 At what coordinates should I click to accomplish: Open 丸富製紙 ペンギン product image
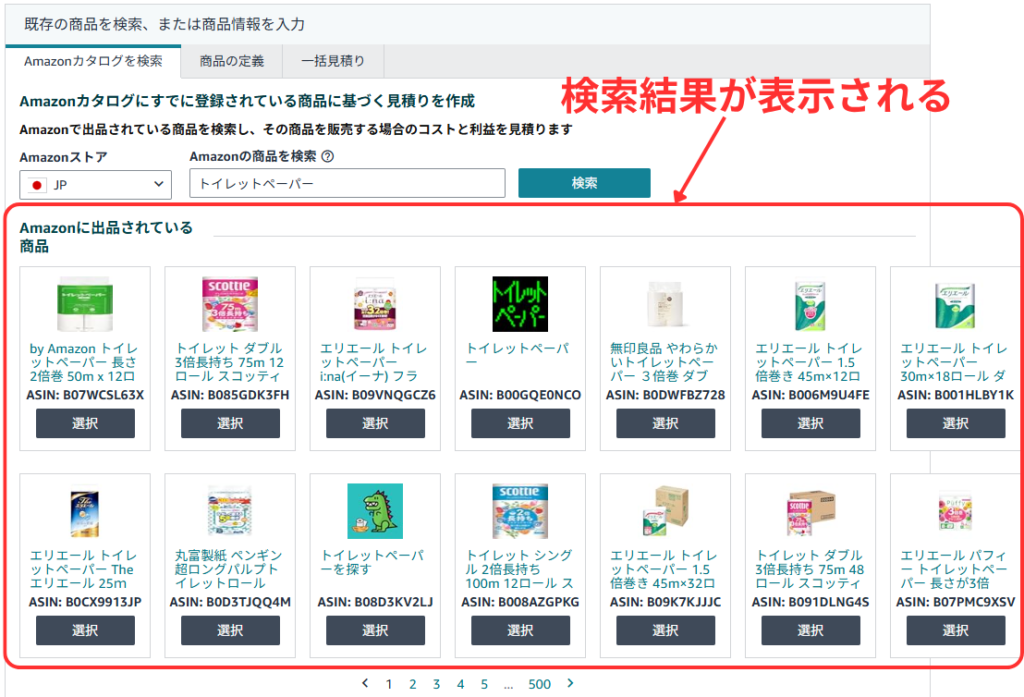pyautogui.click(x=230, y=511)
